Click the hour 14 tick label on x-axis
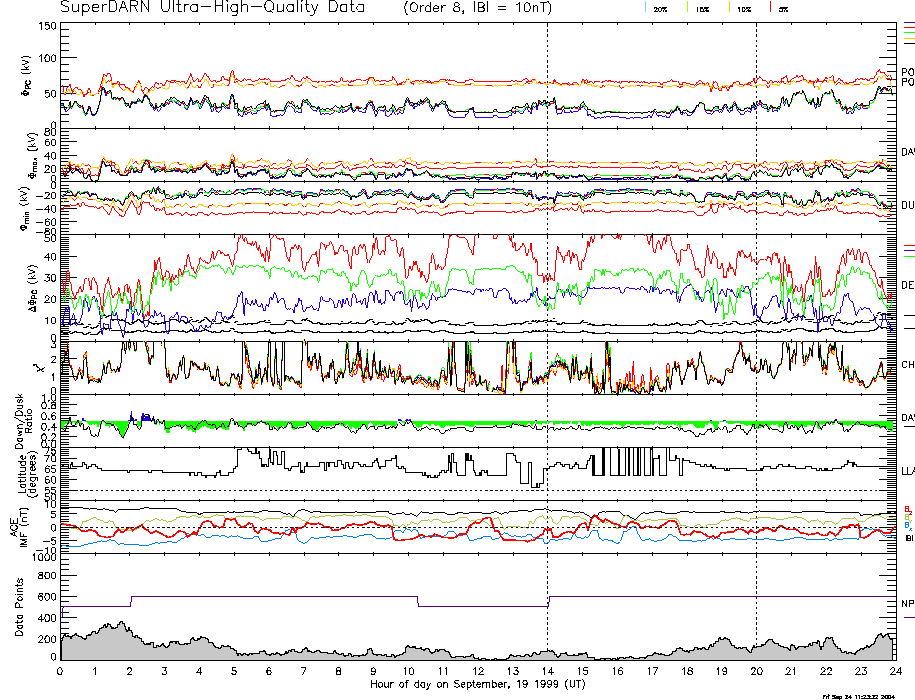 (x=547, y=672)
